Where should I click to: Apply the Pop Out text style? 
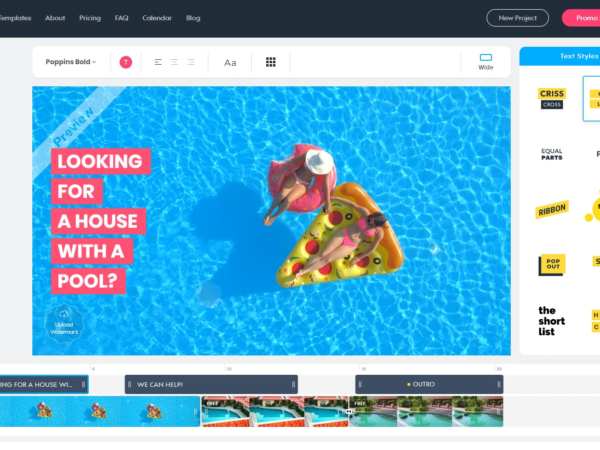click(x=552, y=264)
